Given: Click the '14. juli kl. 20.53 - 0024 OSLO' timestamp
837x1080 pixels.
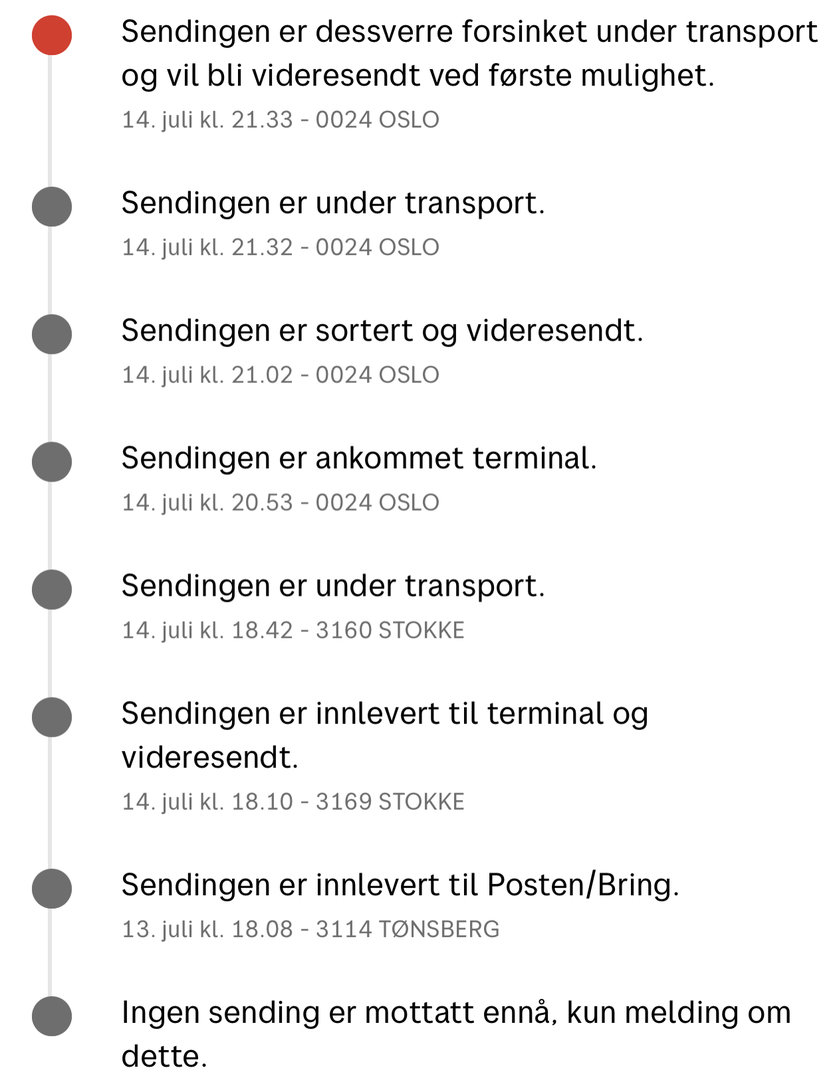Looking at the screenshot, I should click(x=280, y=502).
